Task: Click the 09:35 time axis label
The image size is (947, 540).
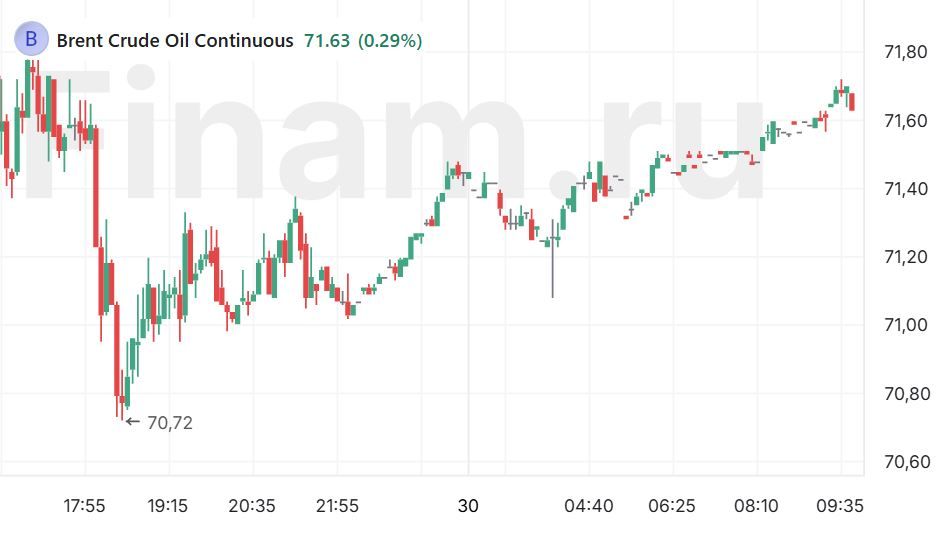Action: pos(841,506)
